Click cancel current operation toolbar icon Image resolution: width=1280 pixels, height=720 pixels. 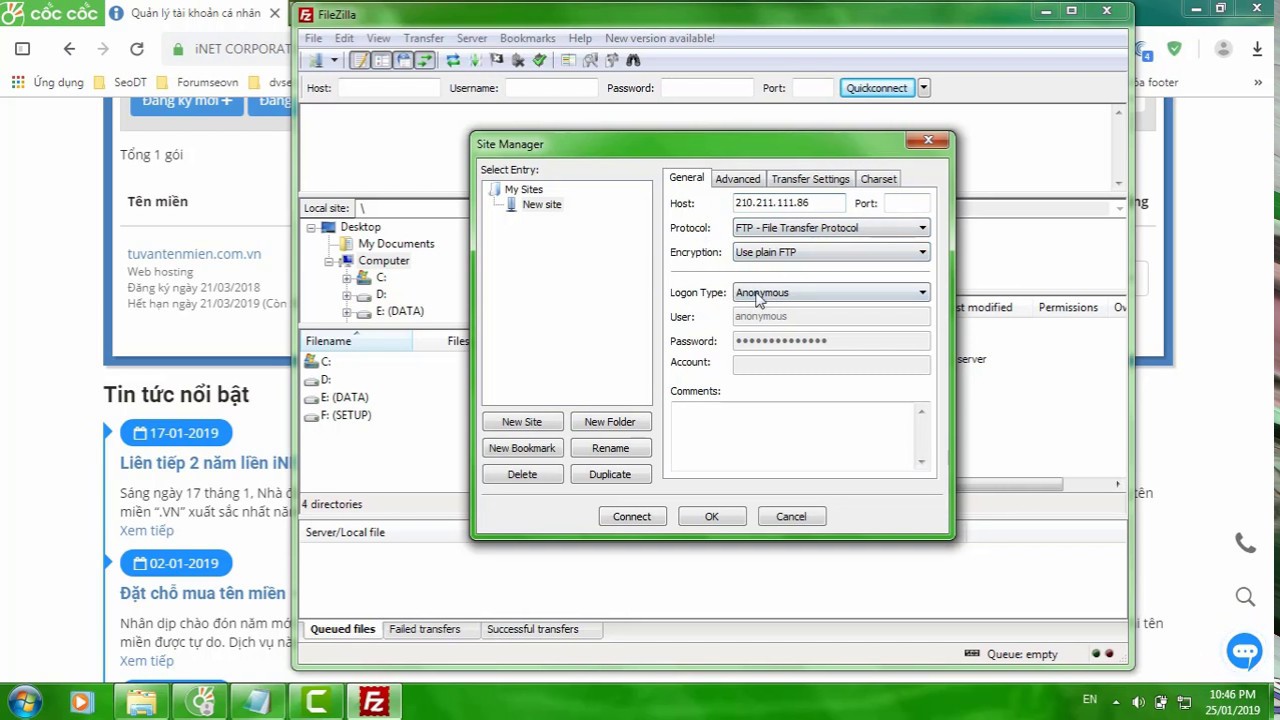(496, 61)
